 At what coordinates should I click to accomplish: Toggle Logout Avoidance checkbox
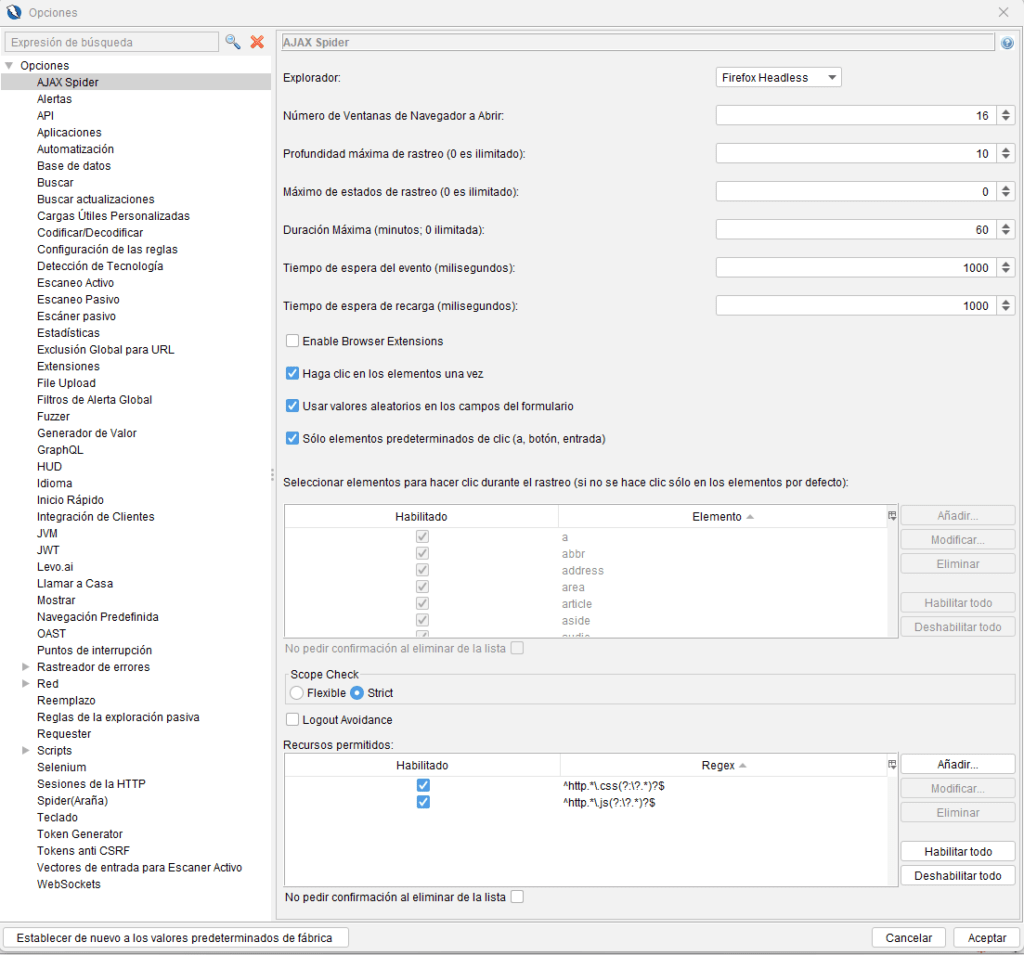pyautogui.click(x=293, y=720)
